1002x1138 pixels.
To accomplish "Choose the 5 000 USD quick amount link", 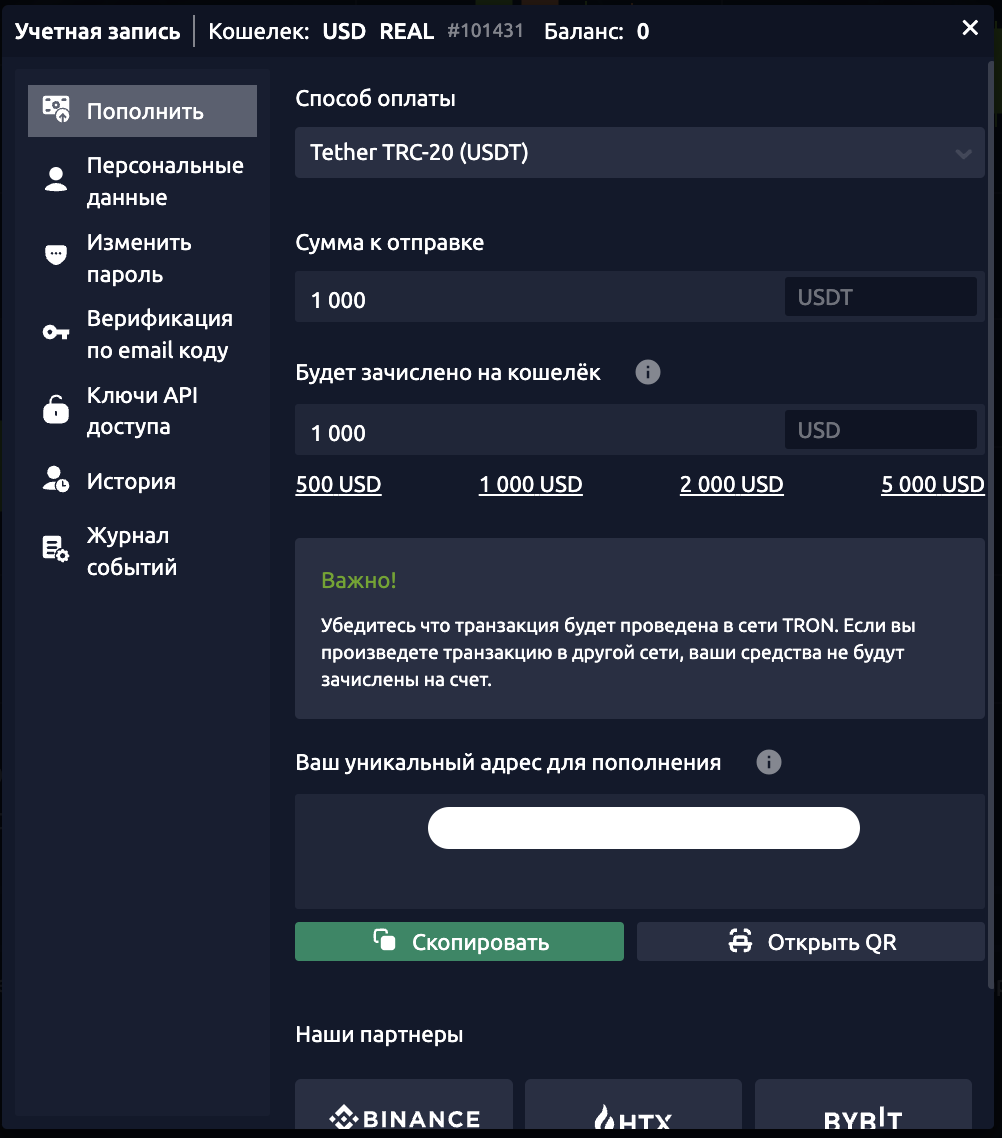I will [932, 484].
